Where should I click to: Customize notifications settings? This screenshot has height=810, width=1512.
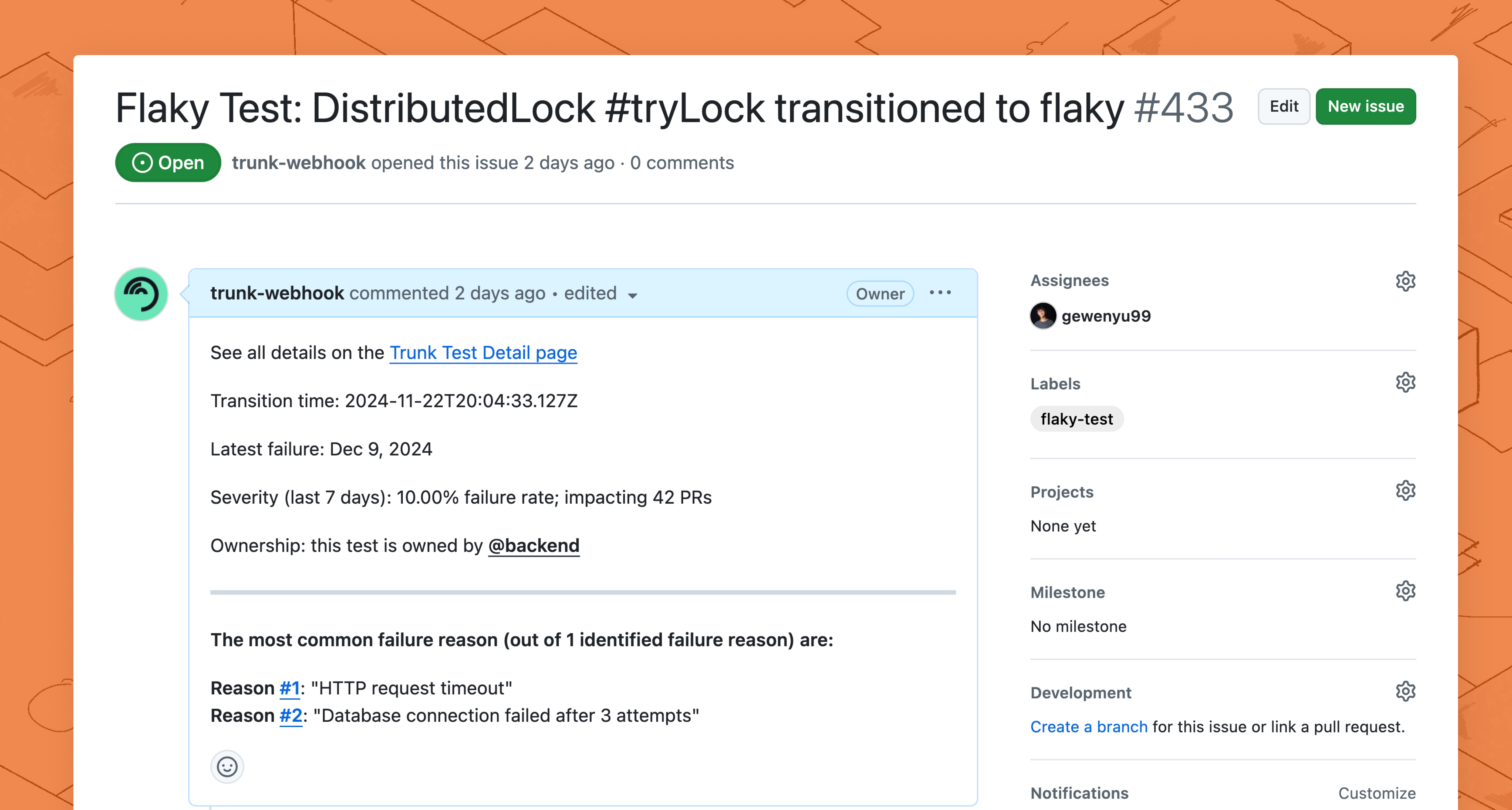point(1376,793)
